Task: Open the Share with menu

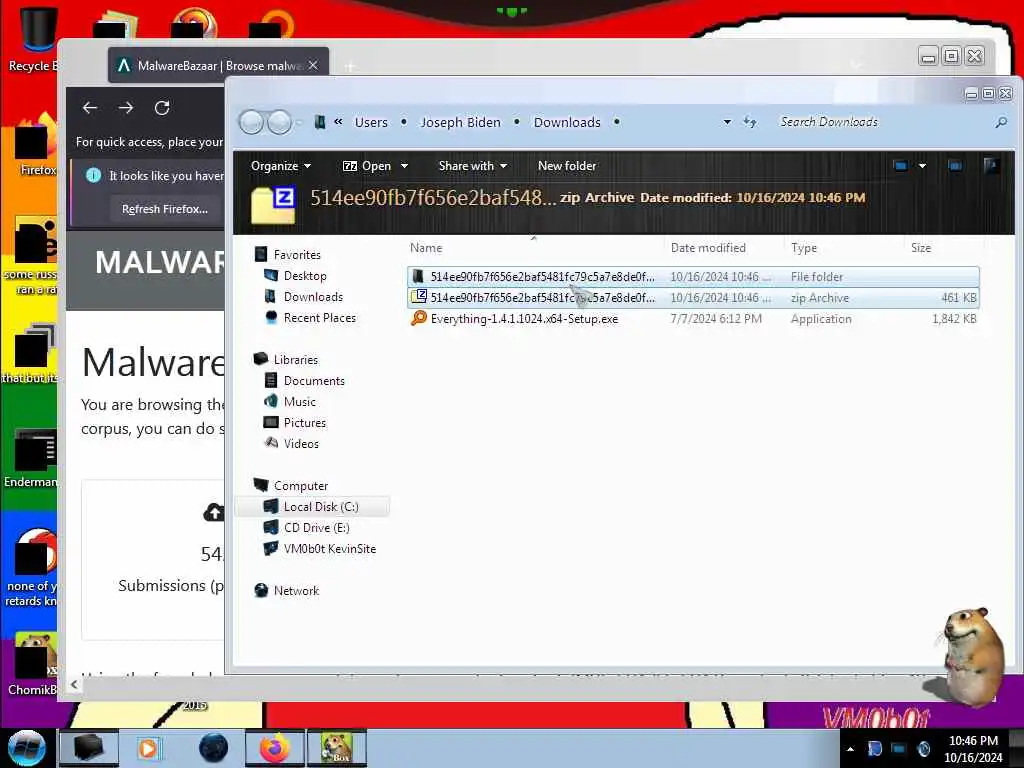Action: pos(473,166)
